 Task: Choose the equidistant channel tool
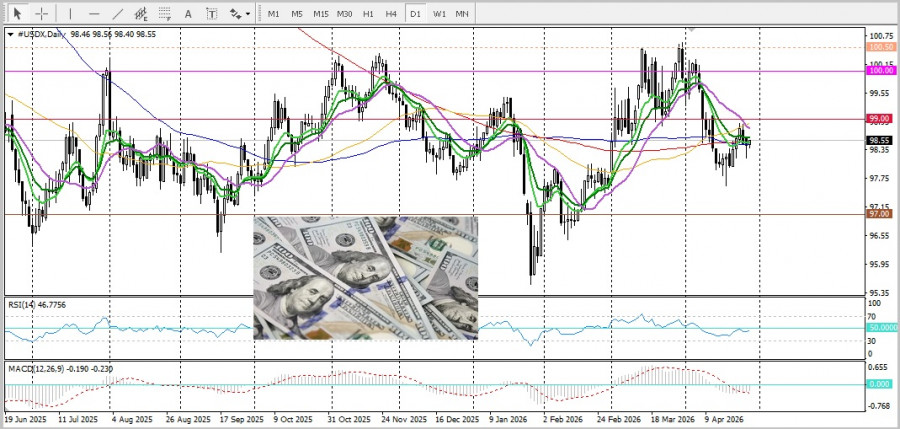pyautogui.click(x=142, y=14)
